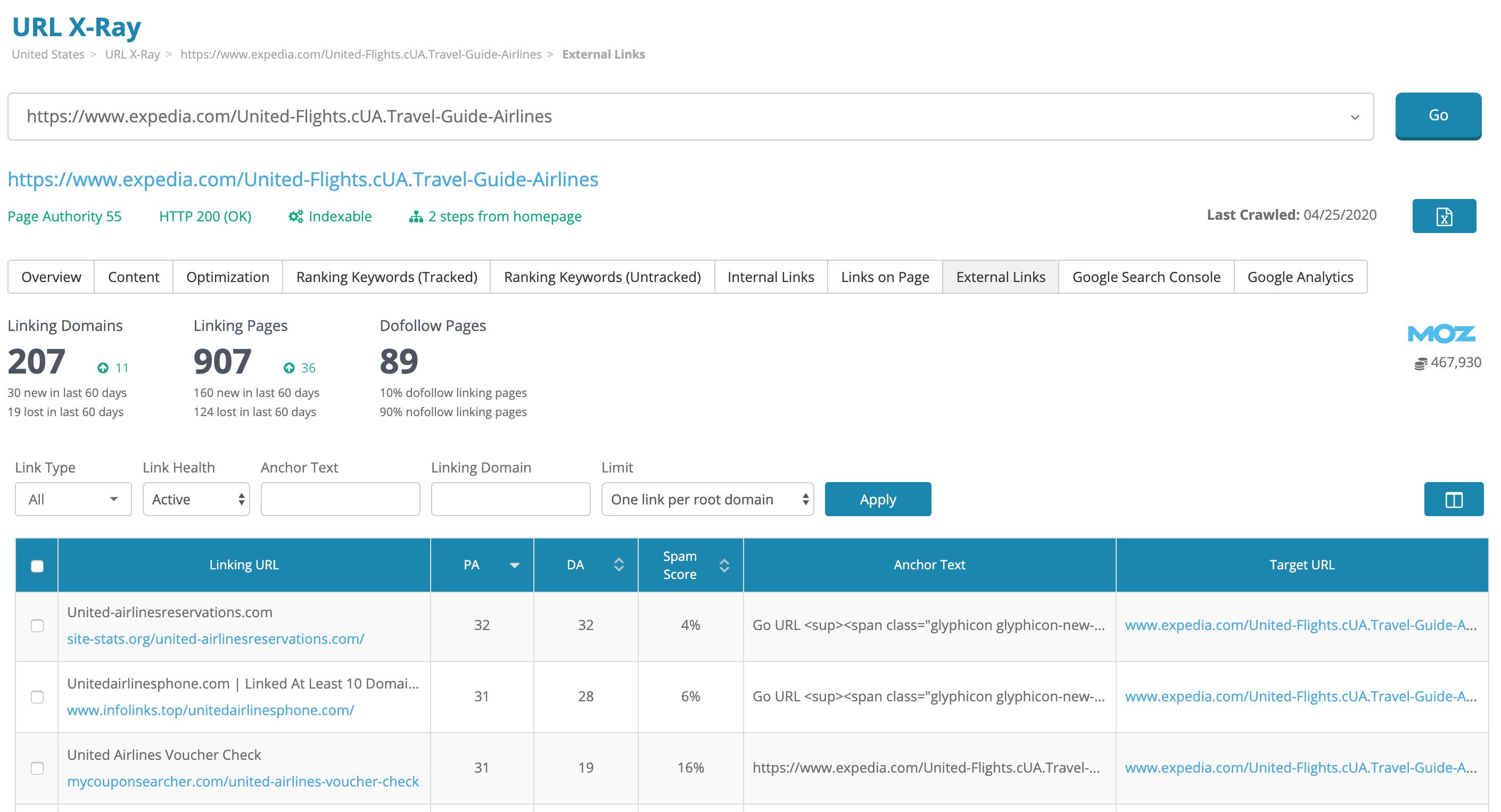The image size is (1501, 812).
Task: Click Go to analyze URL
Action: pyautogui.click(x=1437, y=115)
